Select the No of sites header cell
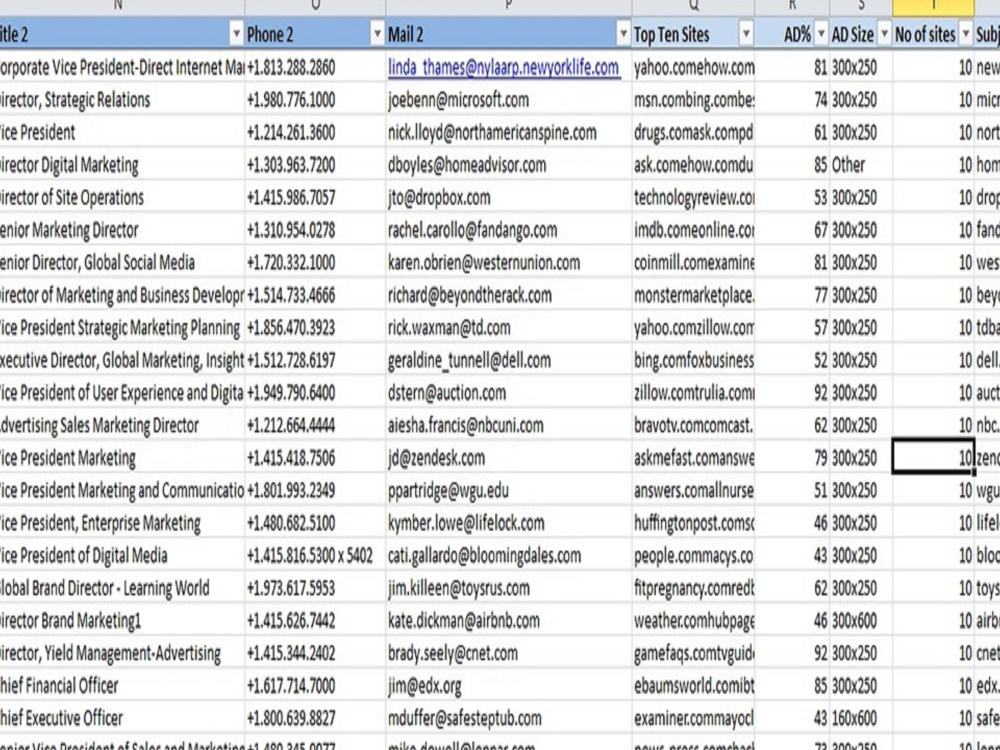The image size is (1000, 750). [x=933, y=34]
